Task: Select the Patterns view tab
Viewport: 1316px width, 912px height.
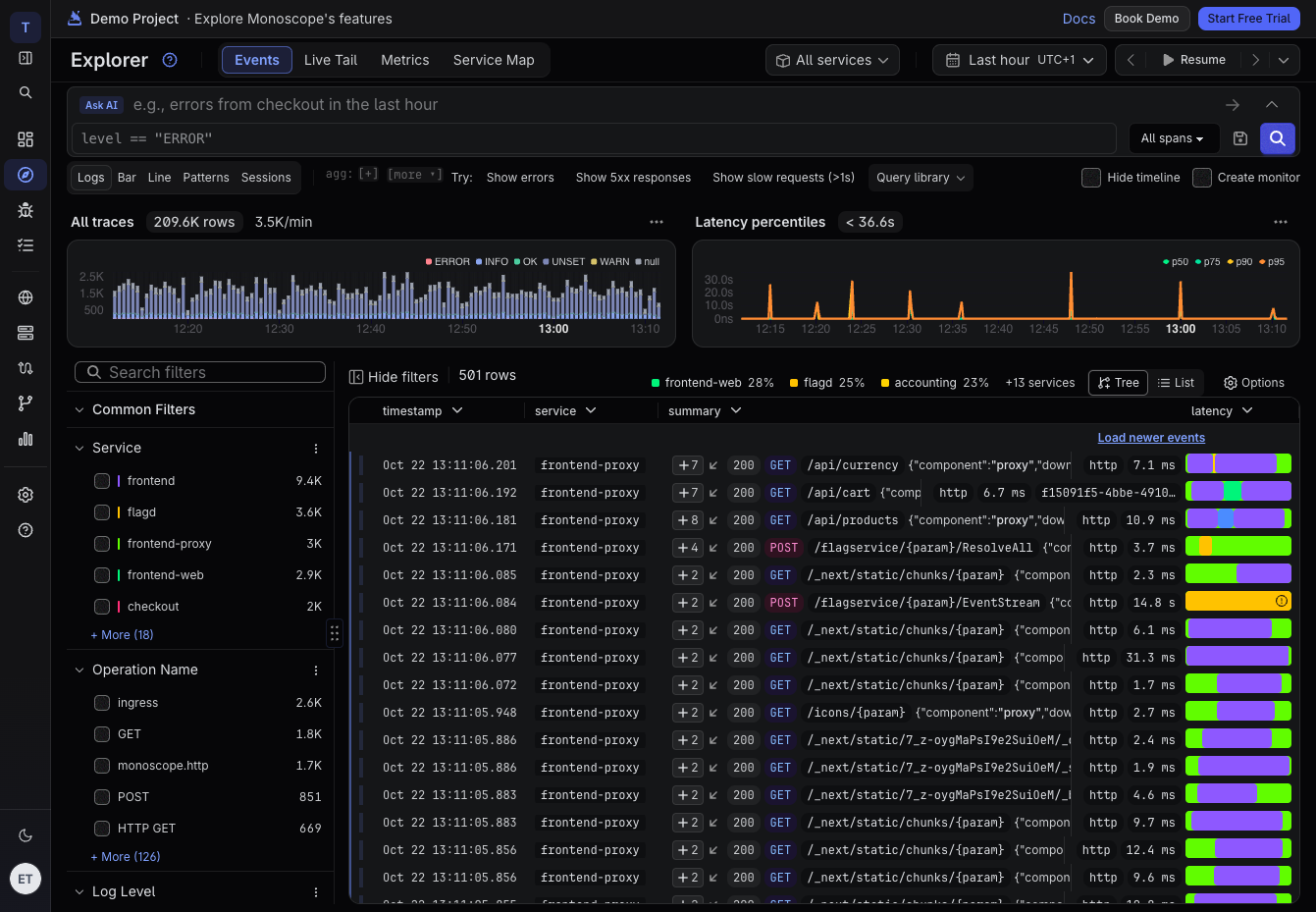Action: click(206, 178)
